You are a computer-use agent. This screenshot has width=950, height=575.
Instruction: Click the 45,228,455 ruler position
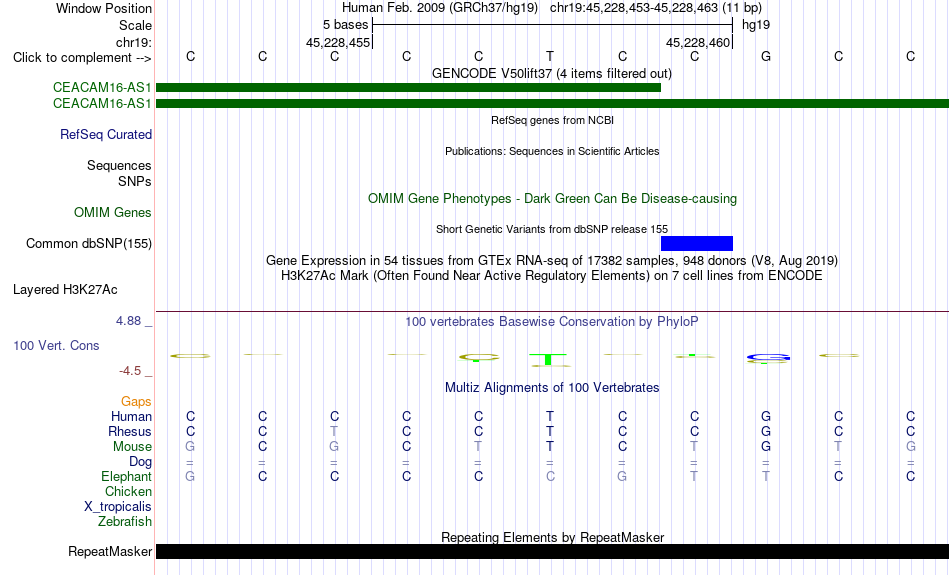pyautogui.click(x=337, y=42)
